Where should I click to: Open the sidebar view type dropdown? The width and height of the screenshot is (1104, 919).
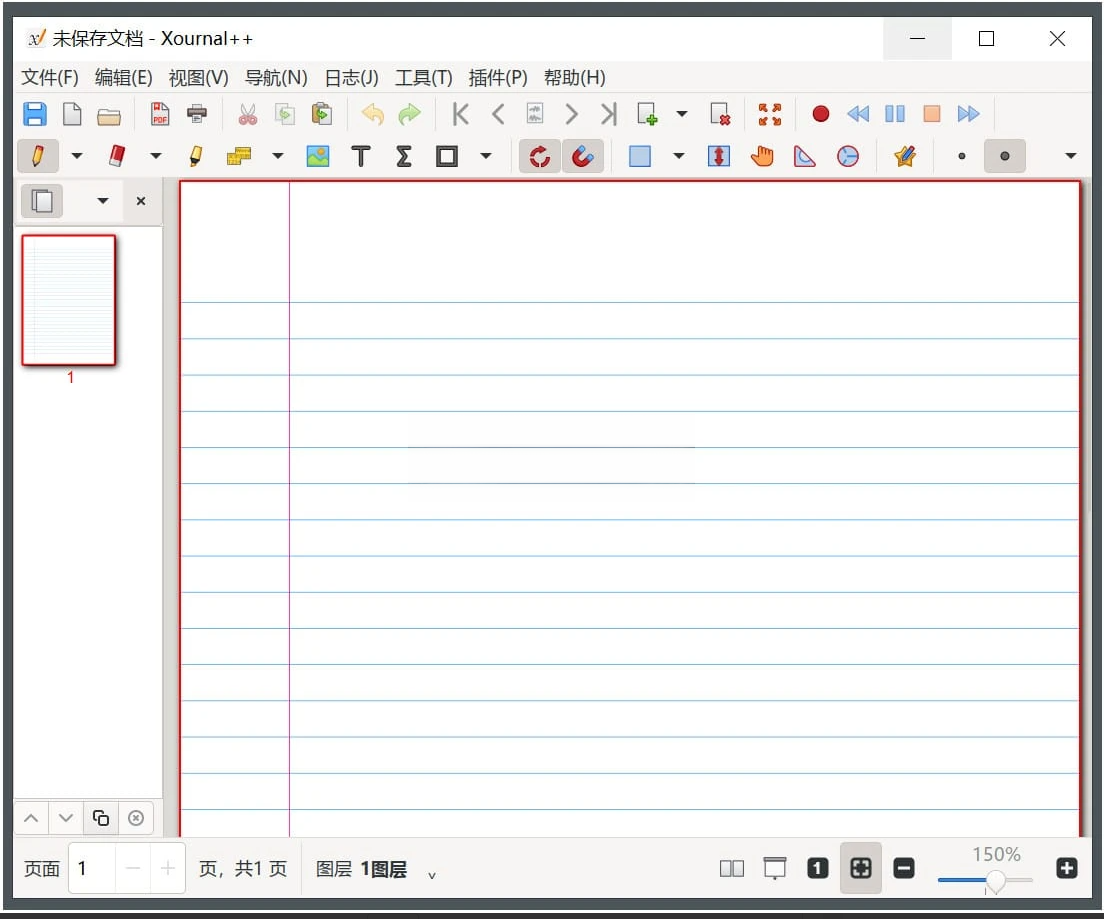(103, 201)
